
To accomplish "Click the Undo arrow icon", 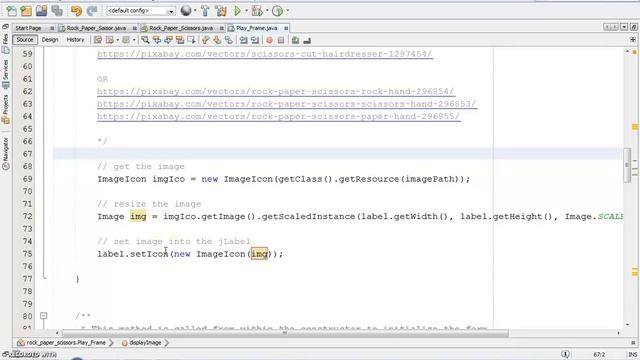I will (x=76, y=11).
